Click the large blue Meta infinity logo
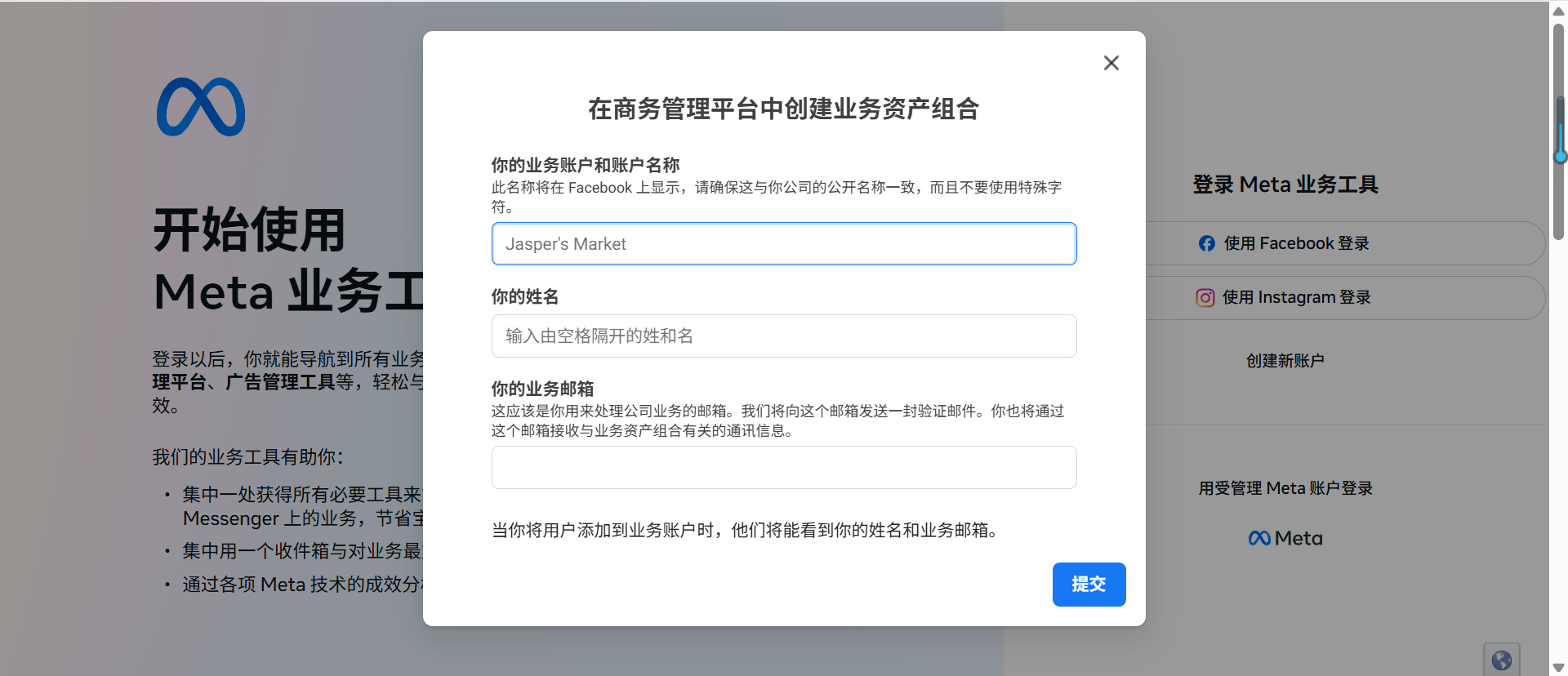 click(201, 107)
